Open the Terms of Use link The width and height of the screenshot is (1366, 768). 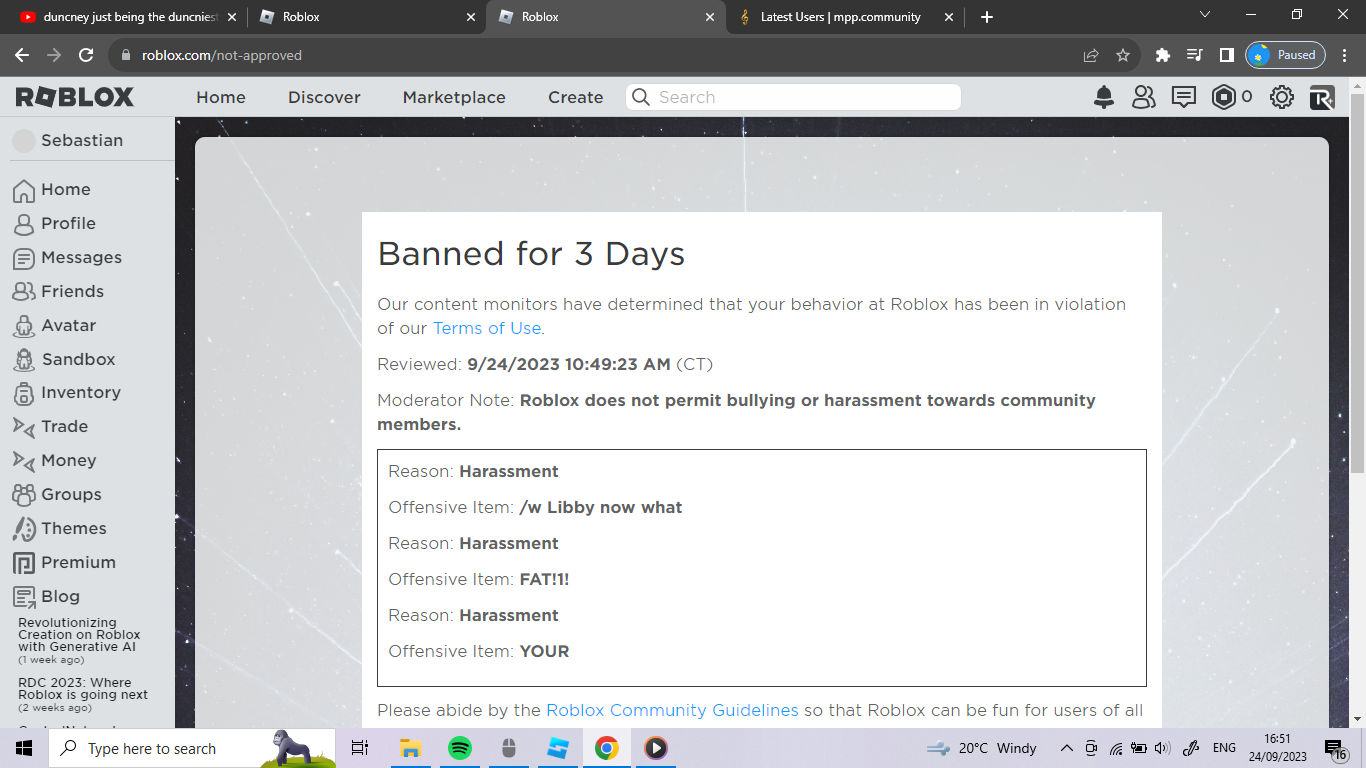point(487,328)
